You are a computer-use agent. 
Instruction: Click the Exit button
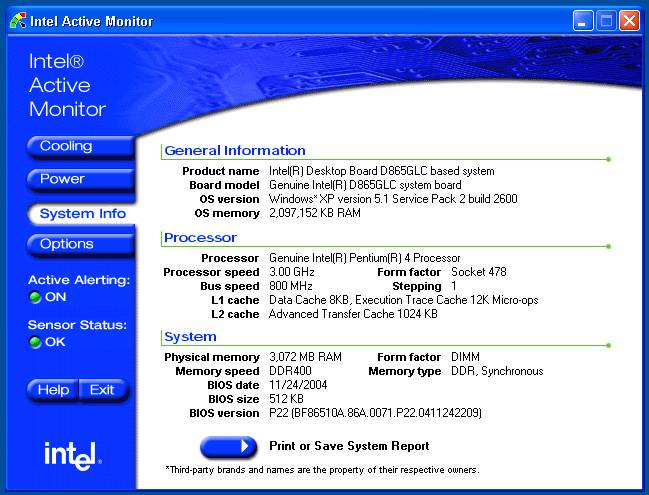(103, 390)
